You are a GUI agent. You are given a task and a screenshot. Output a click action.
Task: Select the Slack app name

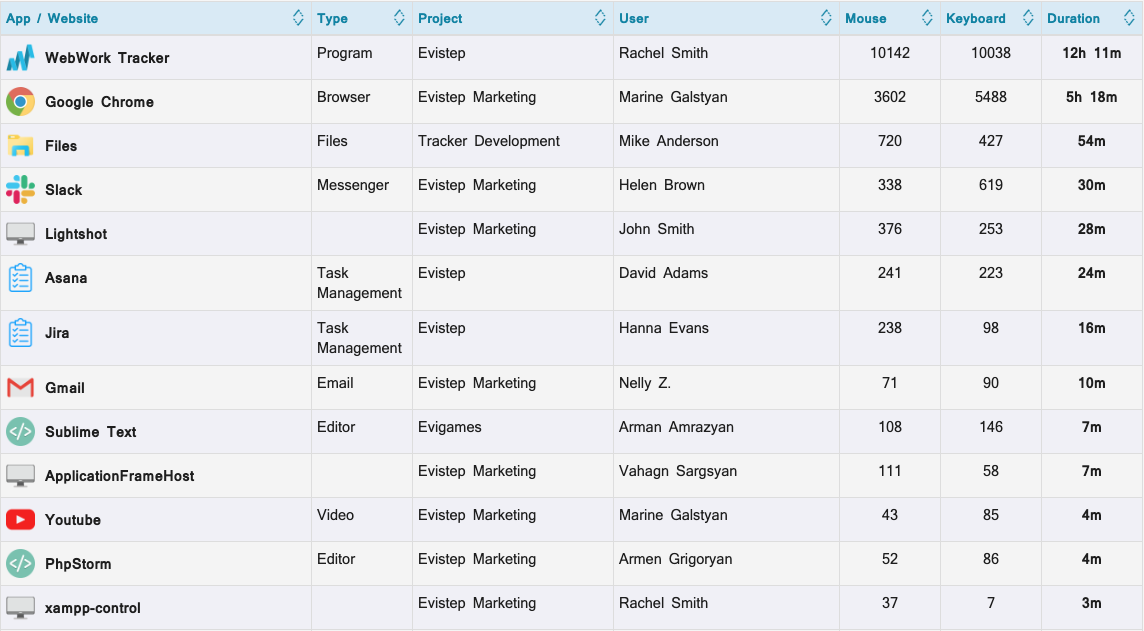[x=63, y=190]
